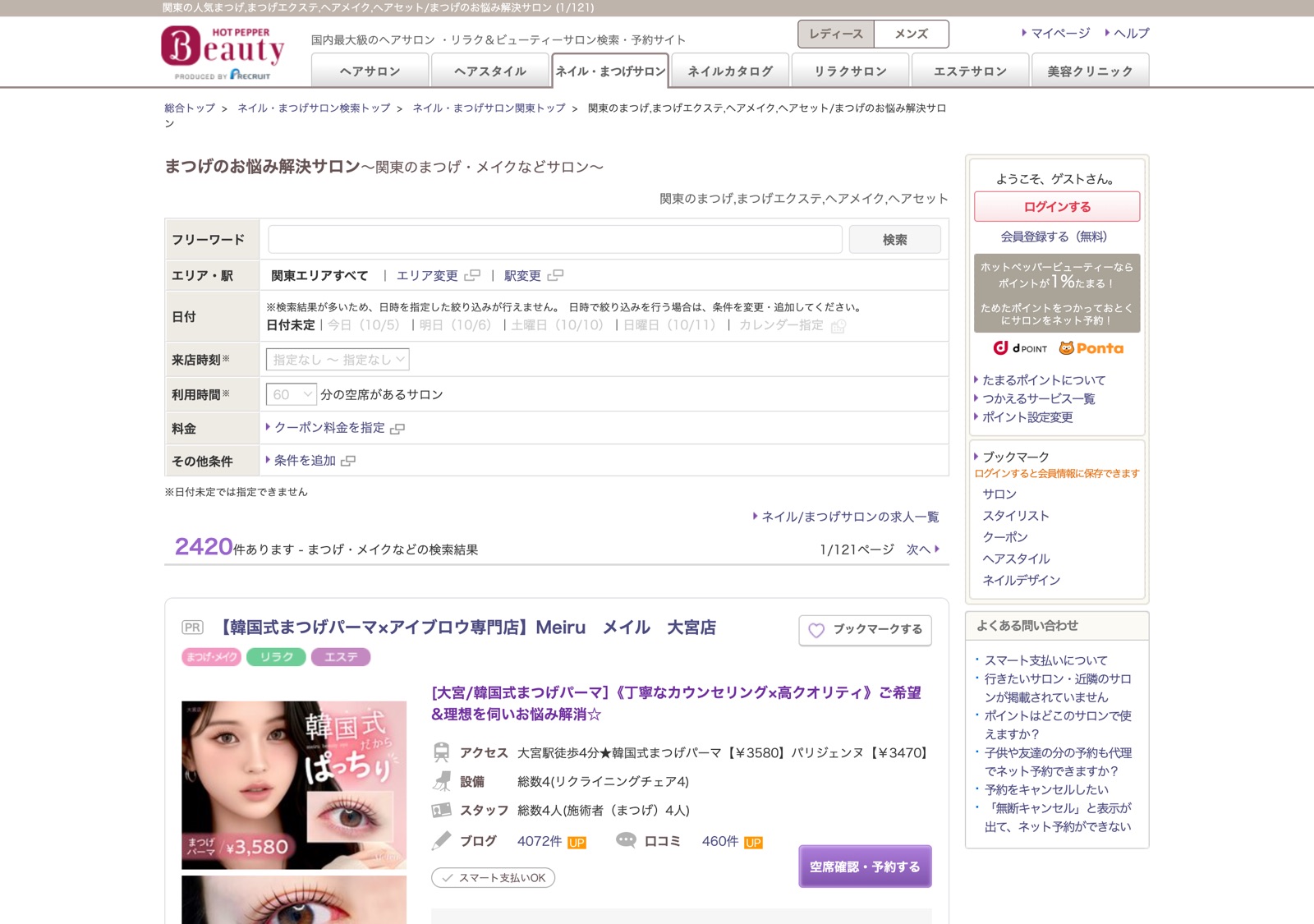The image size is (1314, 924).
Task: Click the d POINT logo
Action: pyautogui.click(x=1020, y=348)
